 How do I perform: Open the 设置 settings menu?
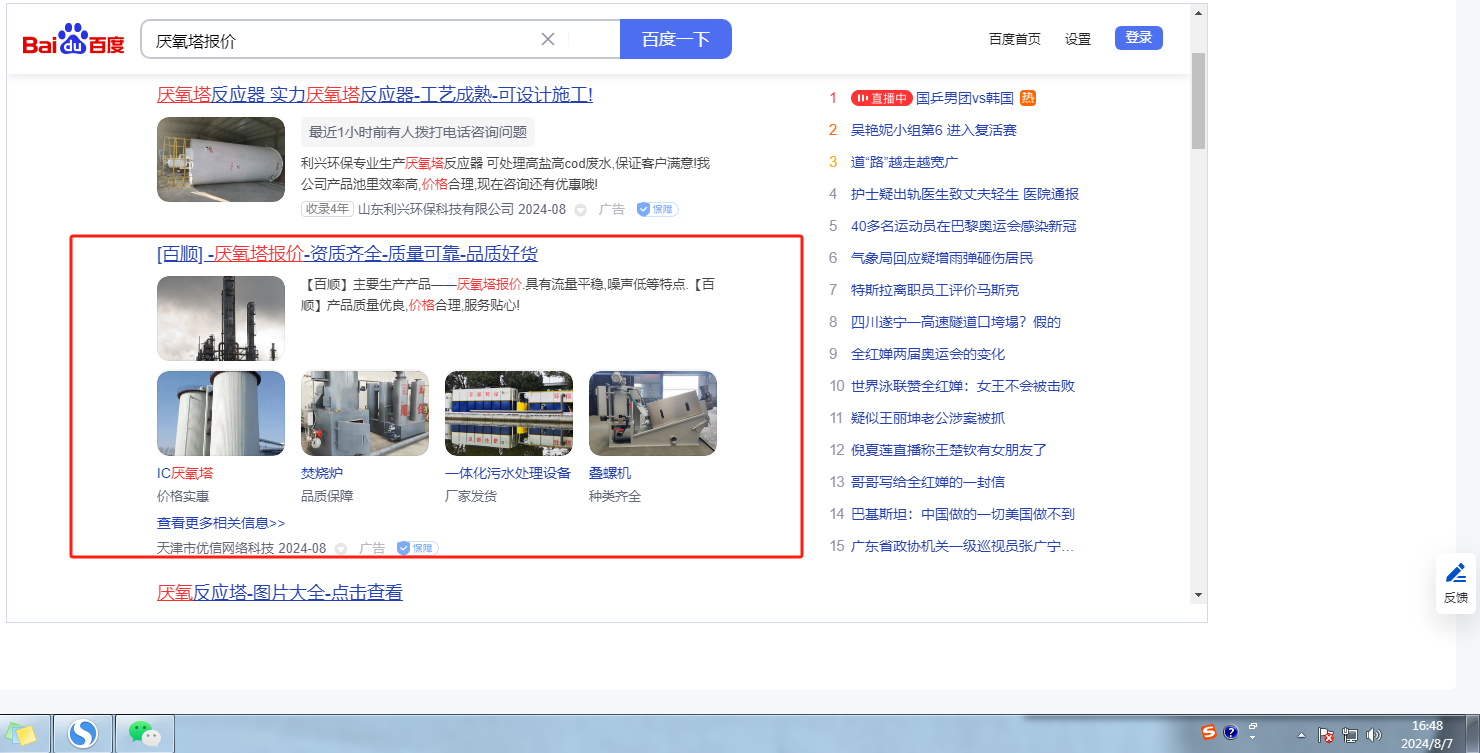point(1078,39)
